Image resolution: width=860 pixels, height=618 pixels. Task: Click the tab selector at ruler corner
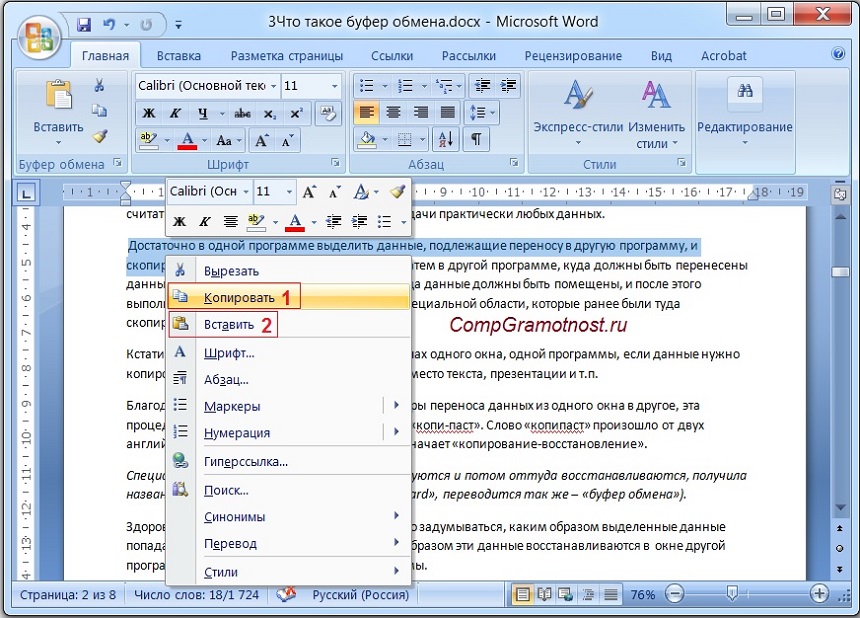[26, 193]
